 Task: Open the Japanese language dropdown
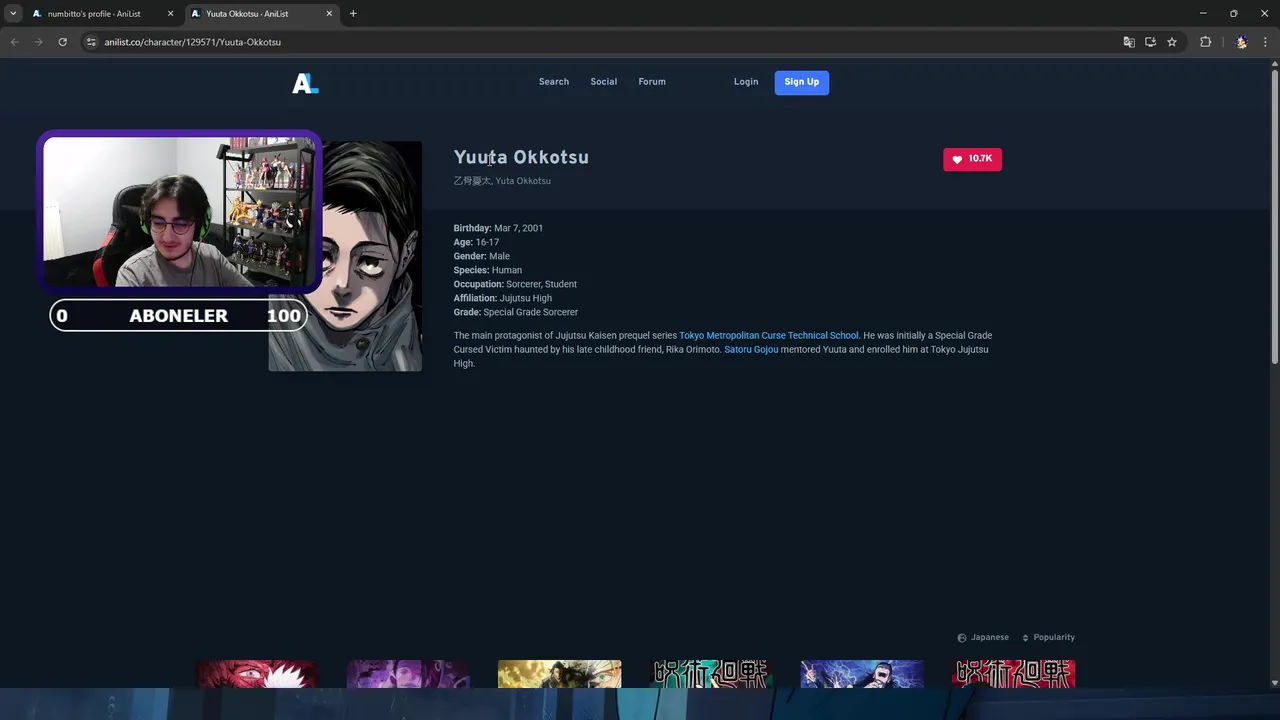[x=983, y=637]
